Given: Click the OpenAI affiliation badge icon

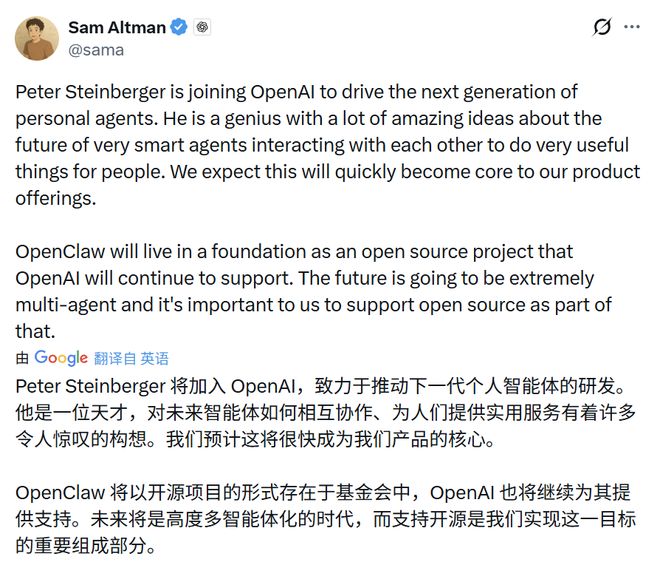Looking at the screenshot, I should pos(202,27).
